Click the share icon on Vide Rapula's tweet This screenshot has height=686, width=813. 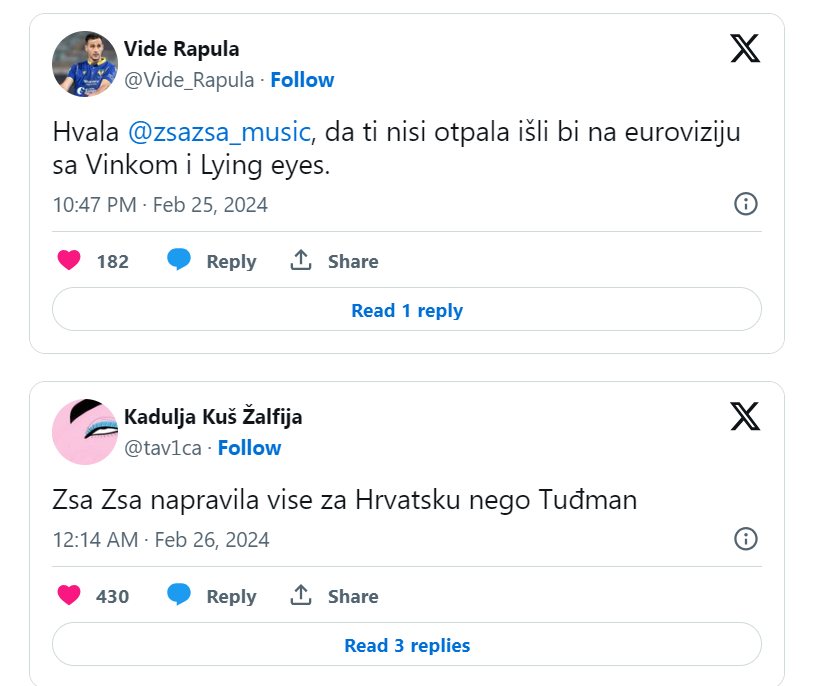pyautogui.click(x=301, y=261)
